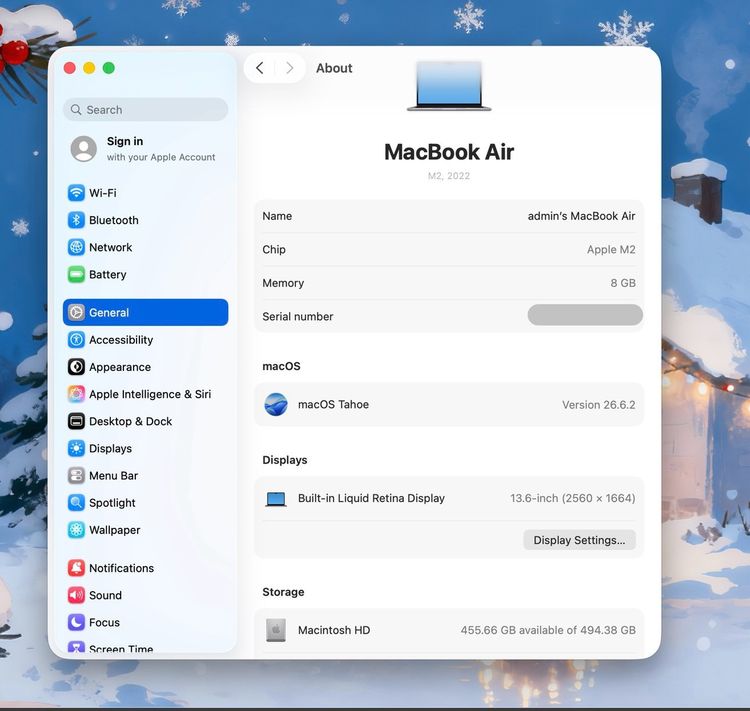The height and width of the screenshot is (711, 750).
Task: Select the Network globe icon
Action: pos(76,247)
